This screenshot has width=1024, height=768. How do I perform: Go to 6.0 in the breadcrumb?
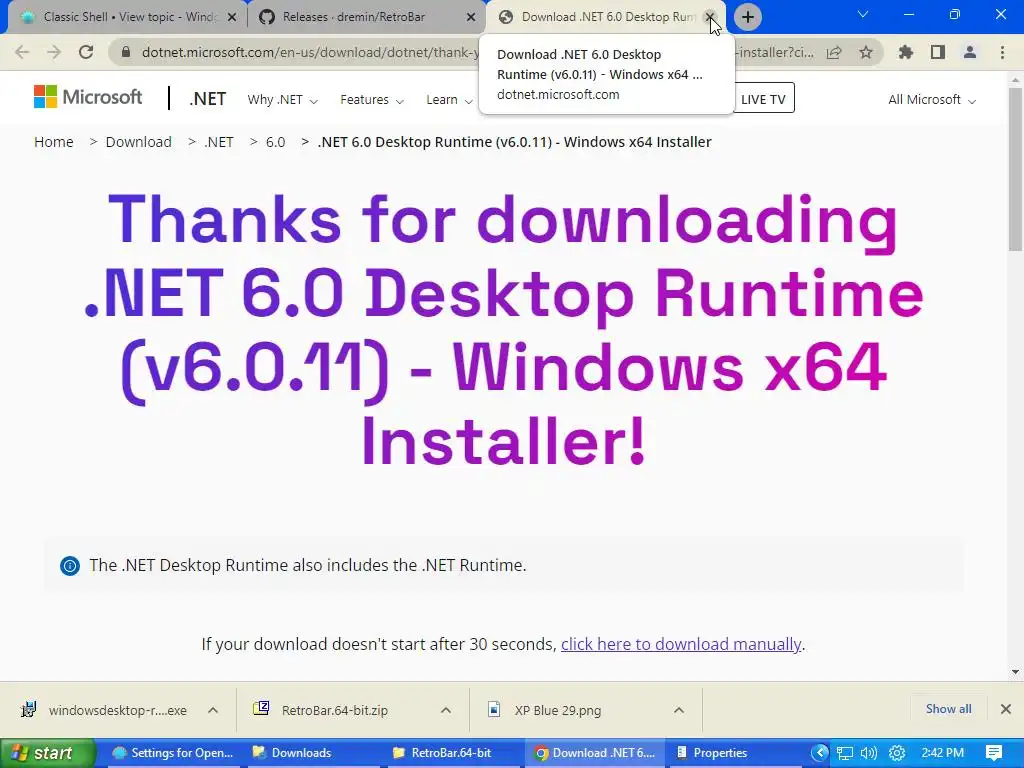click(x=276, y=142)
